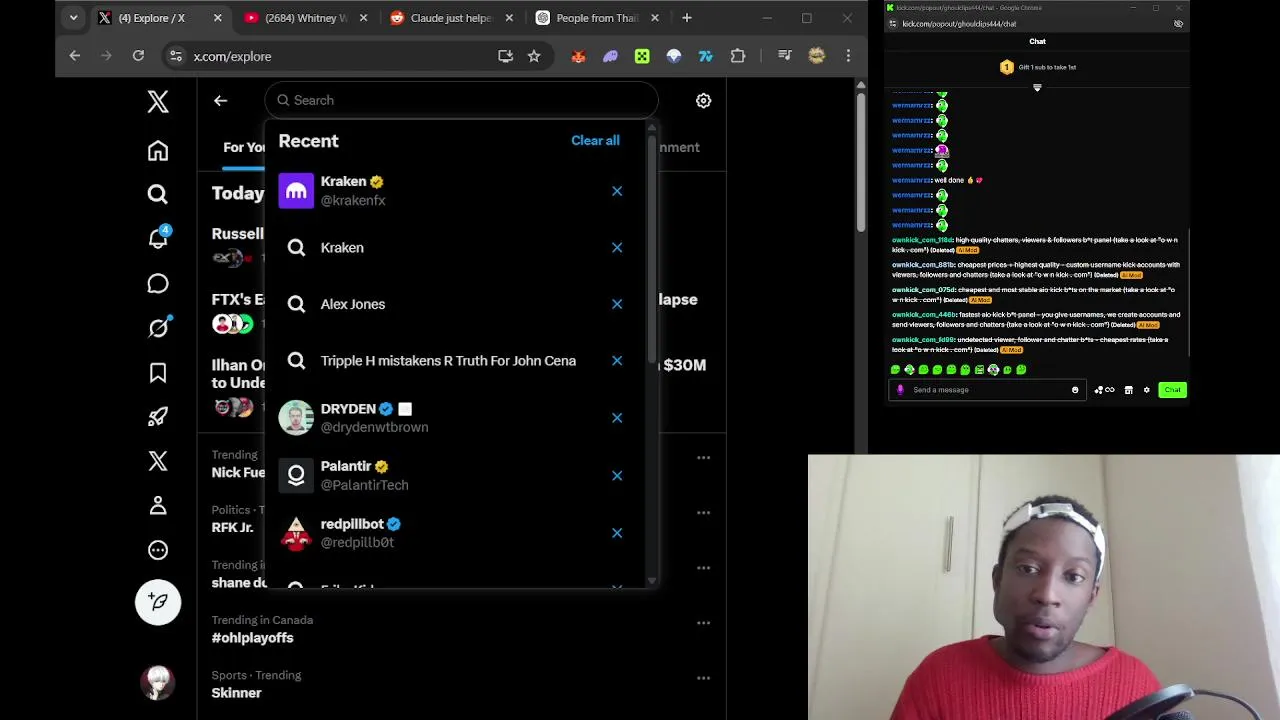Open the More circle icon in X sidebar
The image size is (1280, 720).
(x=158, y=550)
